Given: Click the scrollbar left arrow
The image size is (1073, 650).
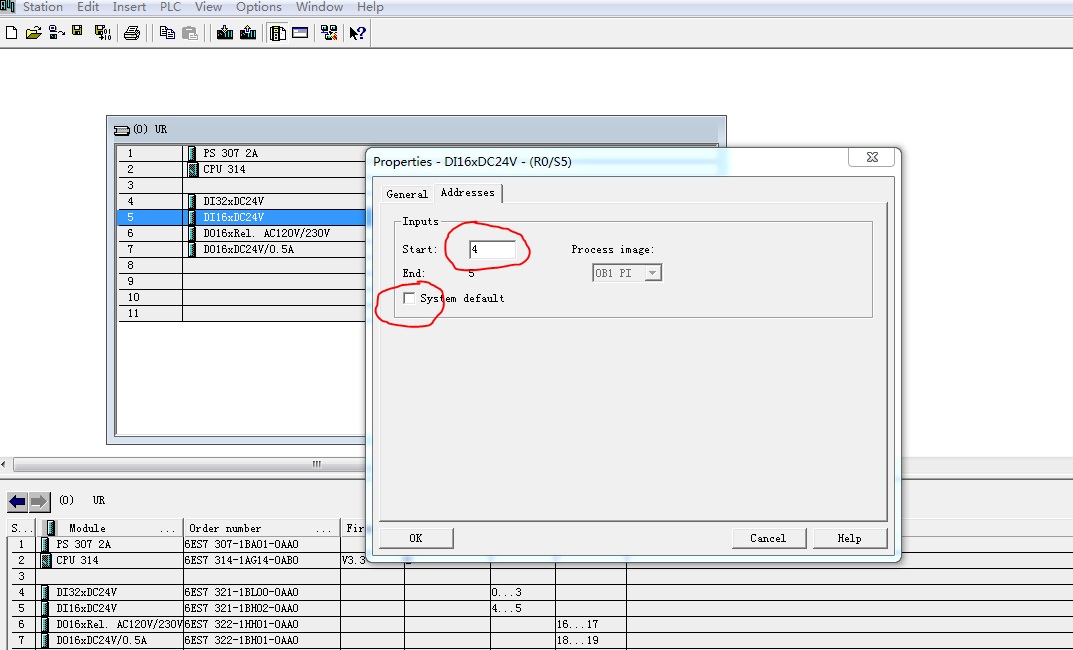Looking at the screenshot, I should (x=4, y=465).
